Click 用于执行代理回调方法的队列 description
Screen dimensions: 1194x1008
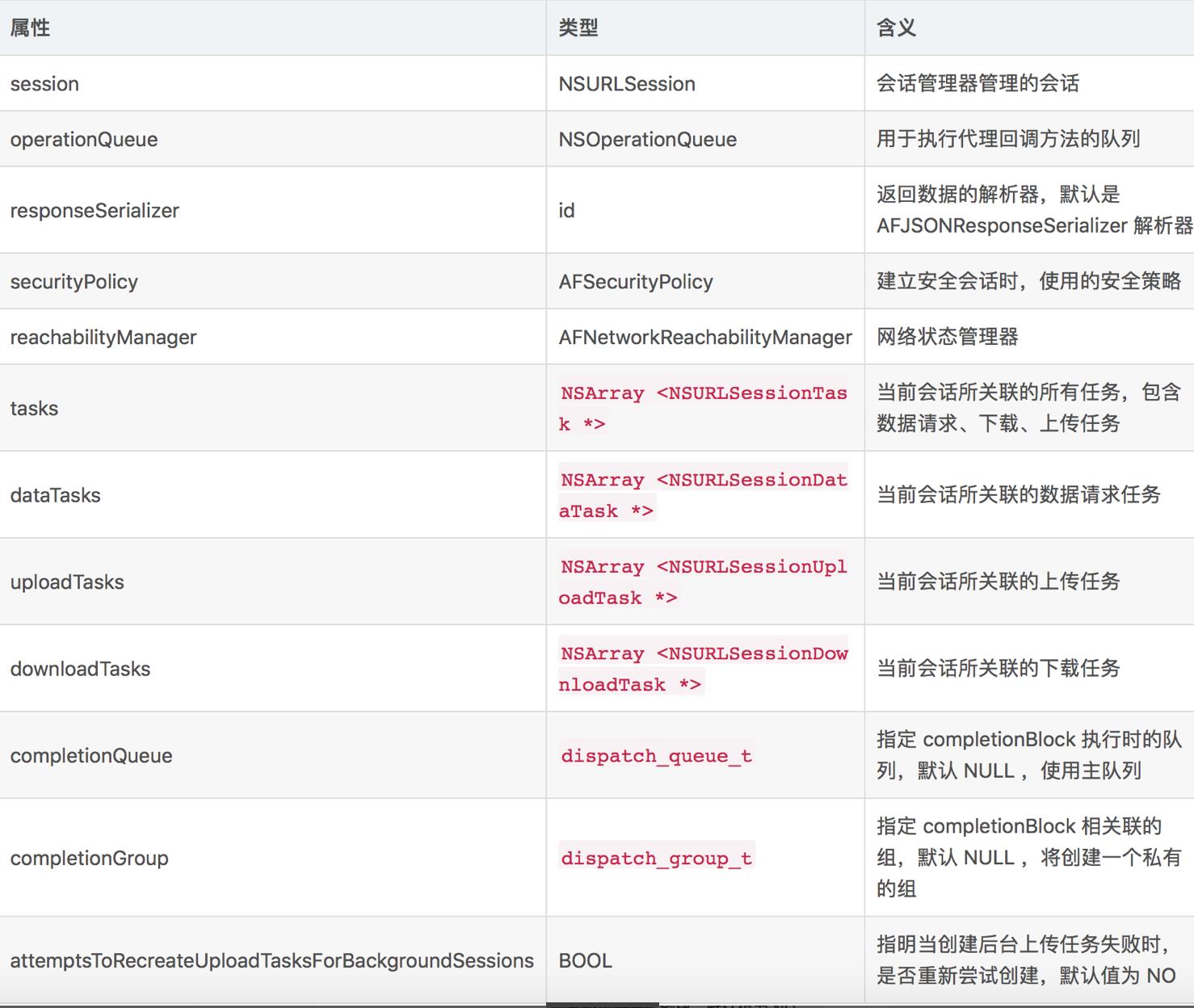(x=1008, y=139)
